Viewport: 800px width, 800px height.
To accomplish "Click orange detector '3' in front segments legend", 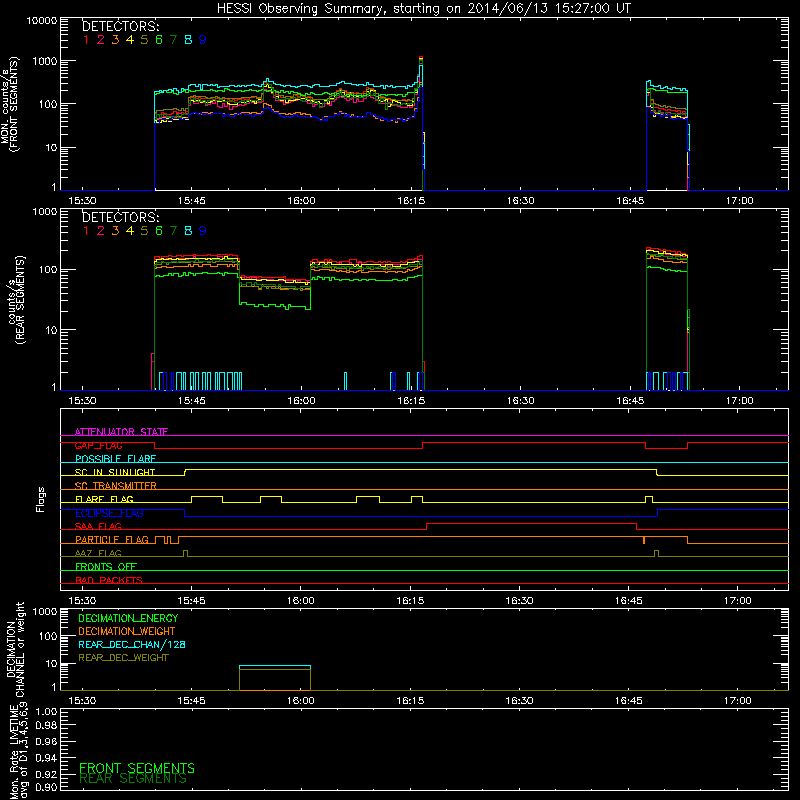I will tap(115, 40).
